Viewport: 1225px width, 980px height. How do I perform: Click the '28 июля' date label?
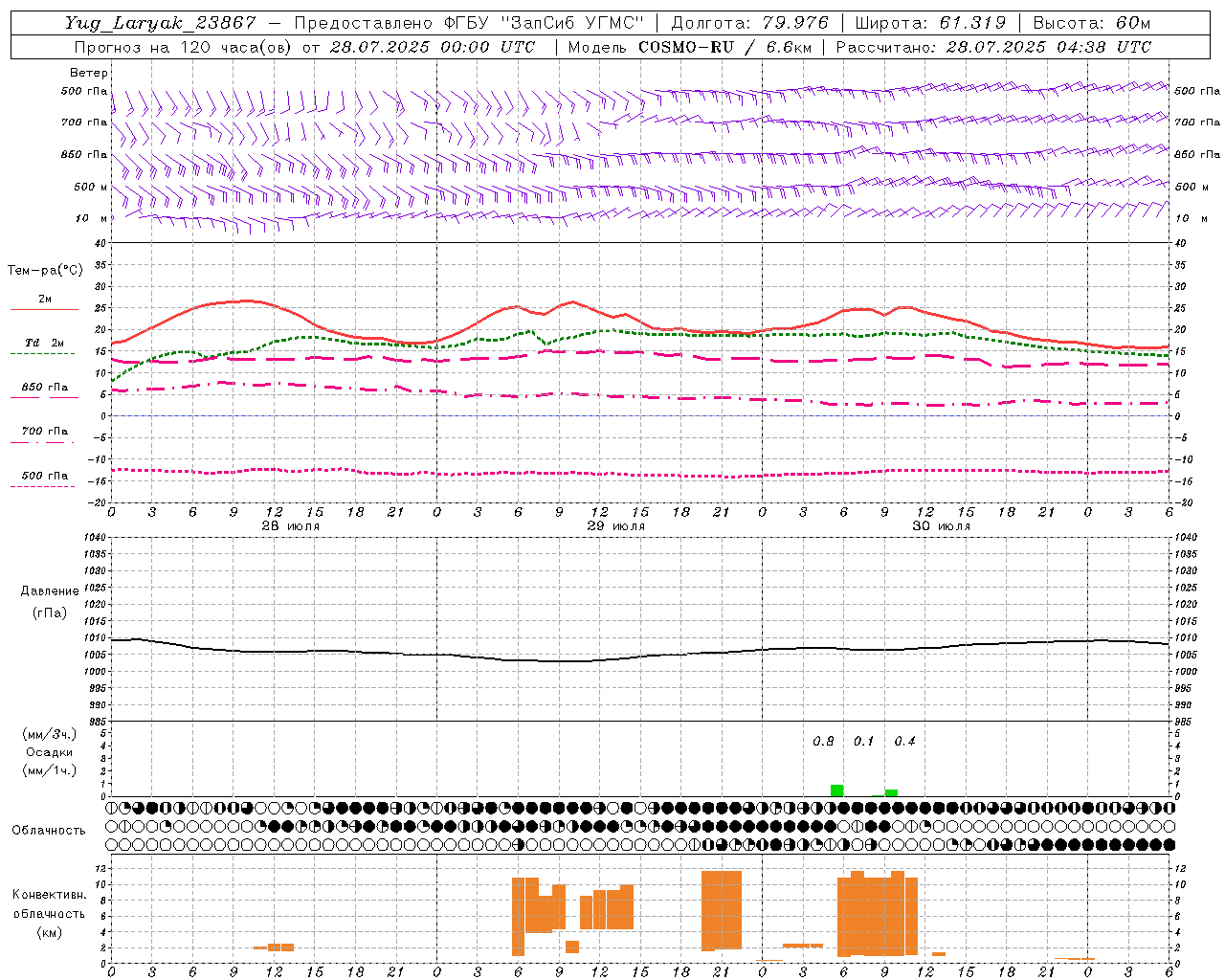(x=291, y=526)
